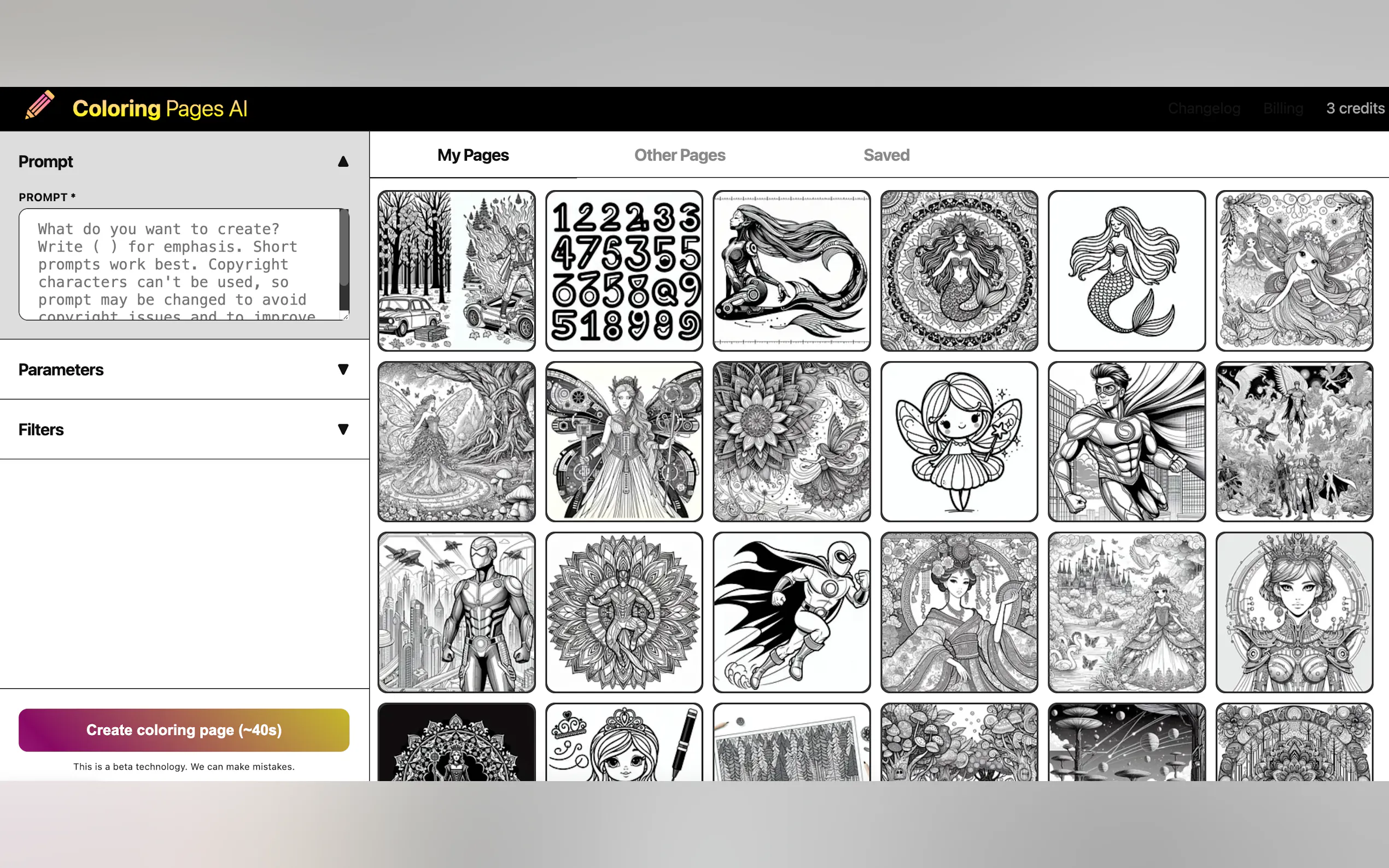This screenshot has height=868, width=1389.
Task: Expand the Parameters section
Action: click(x=343, y=370)
